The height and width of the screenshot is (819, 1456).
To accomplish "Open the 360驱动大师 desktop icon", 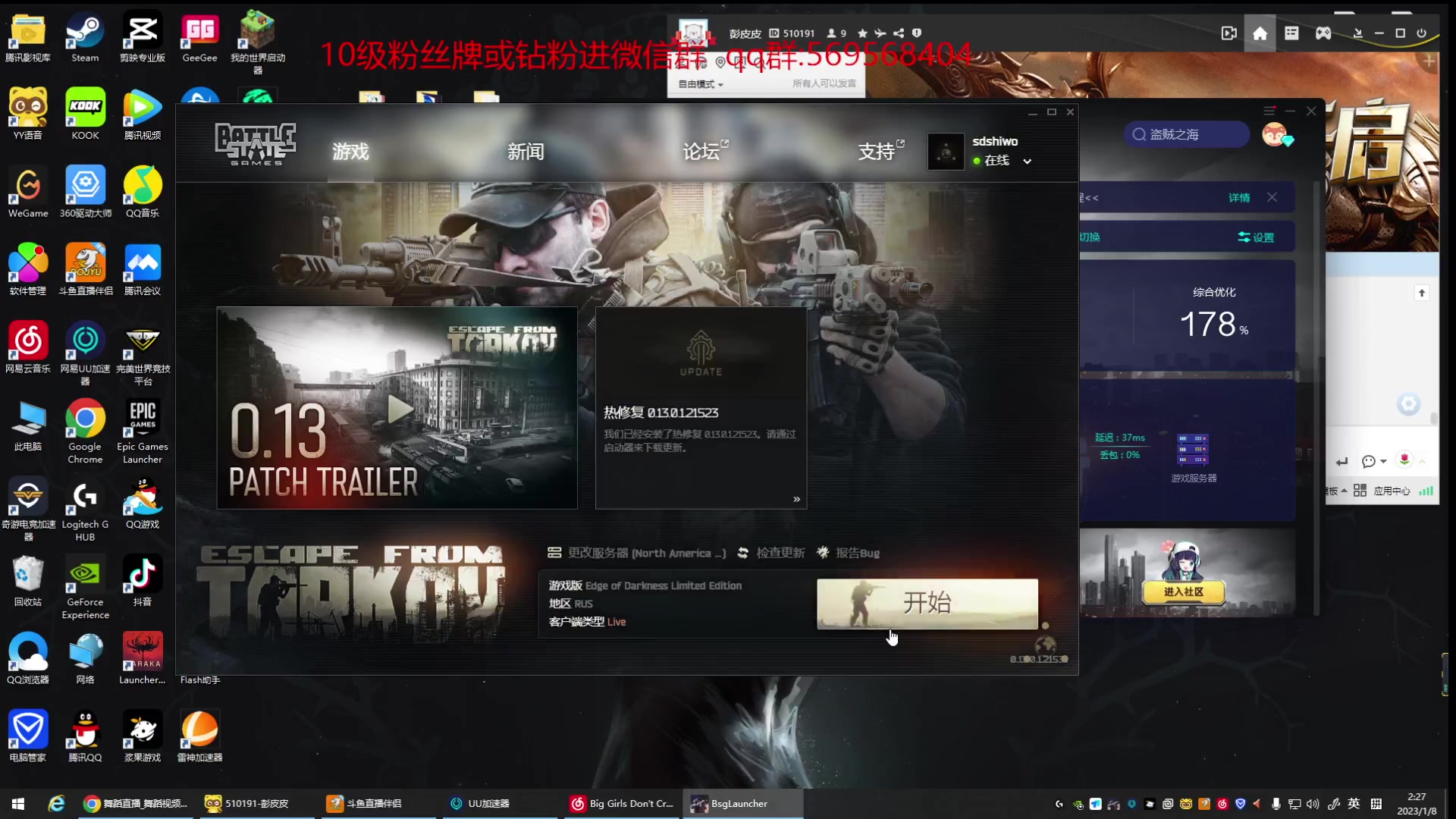I will pyautogui.click(x=85, y=193).
